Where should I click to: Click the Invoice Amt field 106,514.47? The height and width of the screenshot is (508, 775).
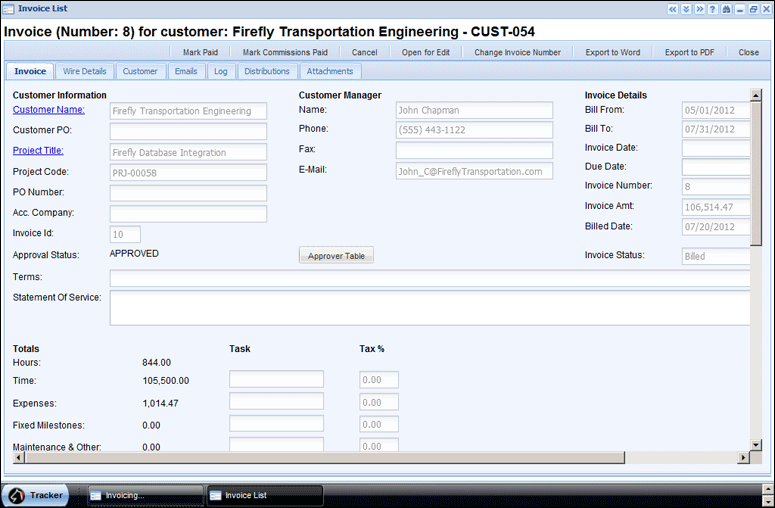716,207
